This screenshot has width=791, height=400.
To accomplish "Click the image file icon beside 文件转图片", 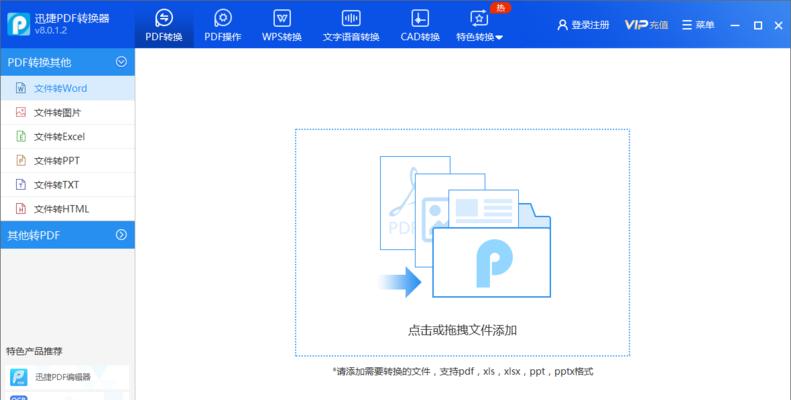I will pos(21,112).
